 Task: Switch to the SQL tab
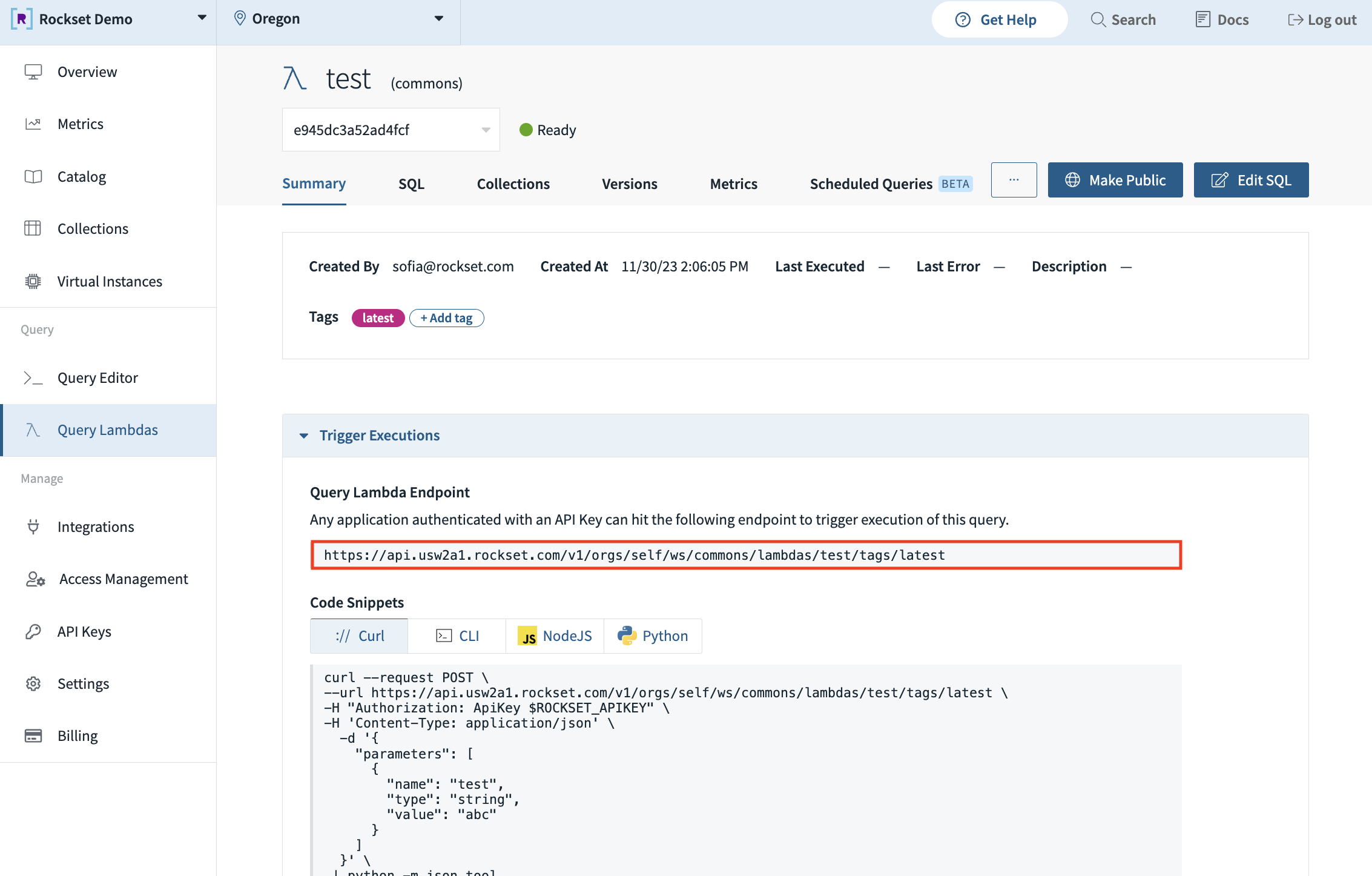click(x=411, y=184)
